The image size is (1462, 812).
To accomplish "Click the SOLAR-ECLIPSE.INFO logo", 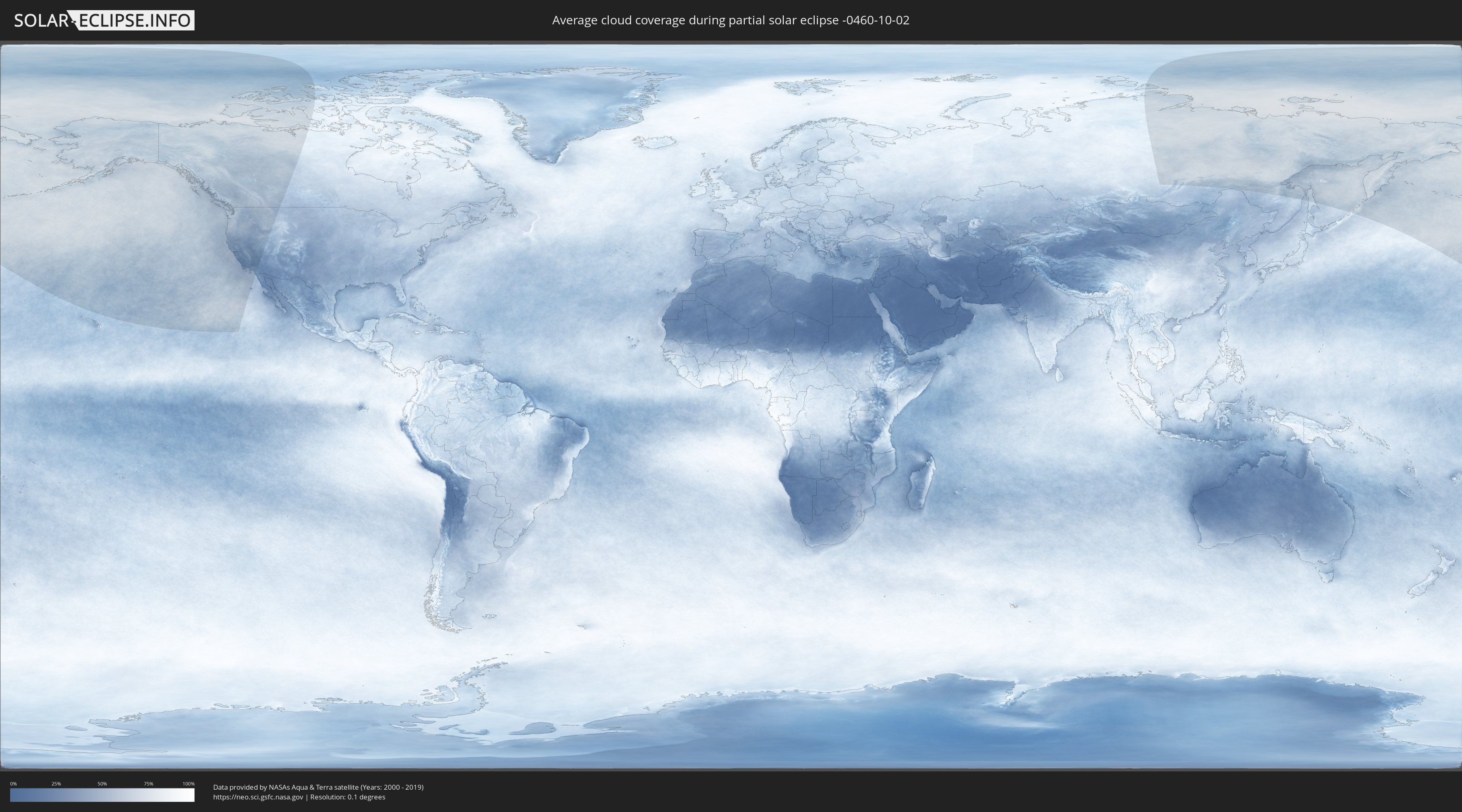I will 104,20.
